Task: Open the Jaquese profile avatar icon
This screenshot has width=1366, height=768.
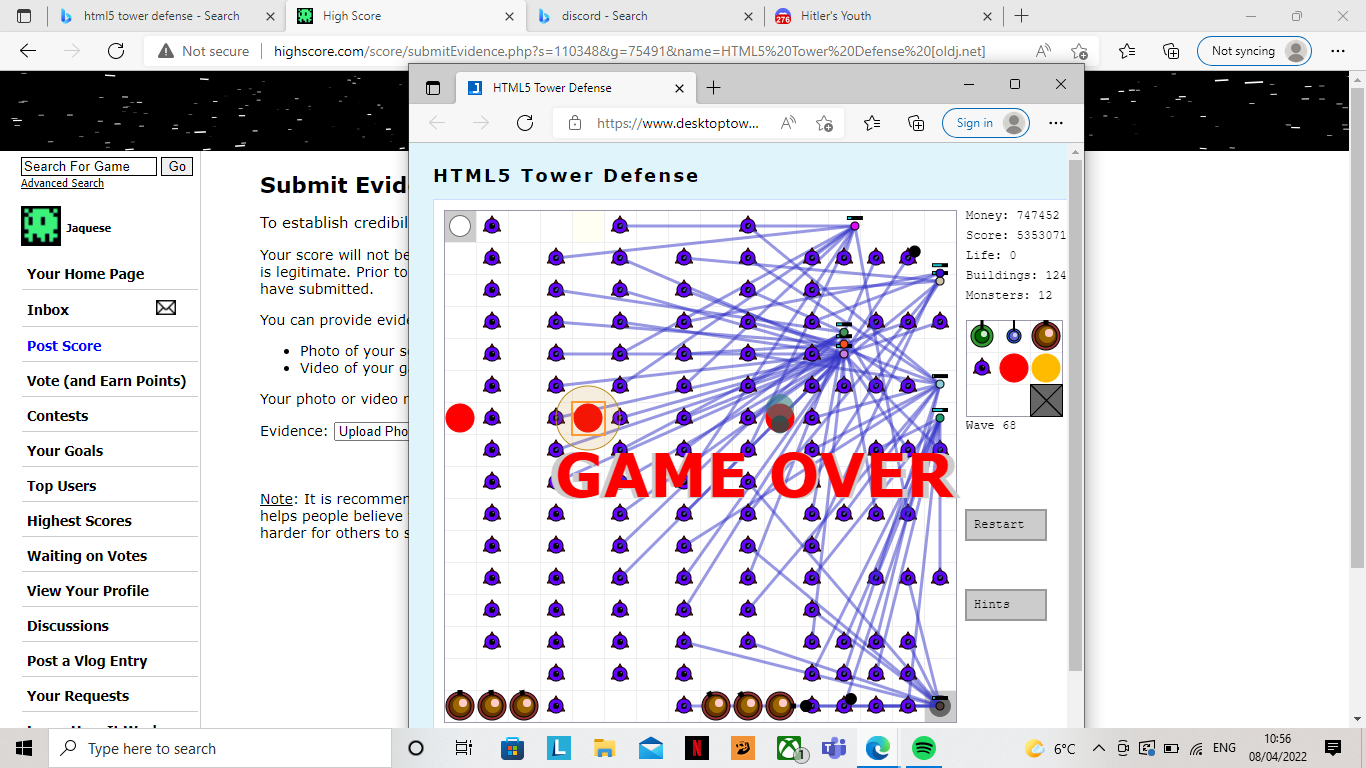Action: coord(40,225)
